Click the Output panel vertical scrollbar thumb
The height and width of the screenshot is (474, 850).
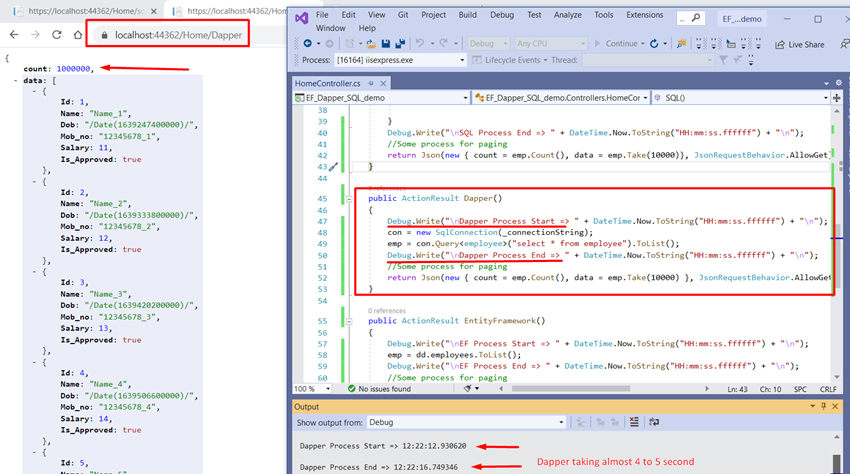[x=837, y=464]
